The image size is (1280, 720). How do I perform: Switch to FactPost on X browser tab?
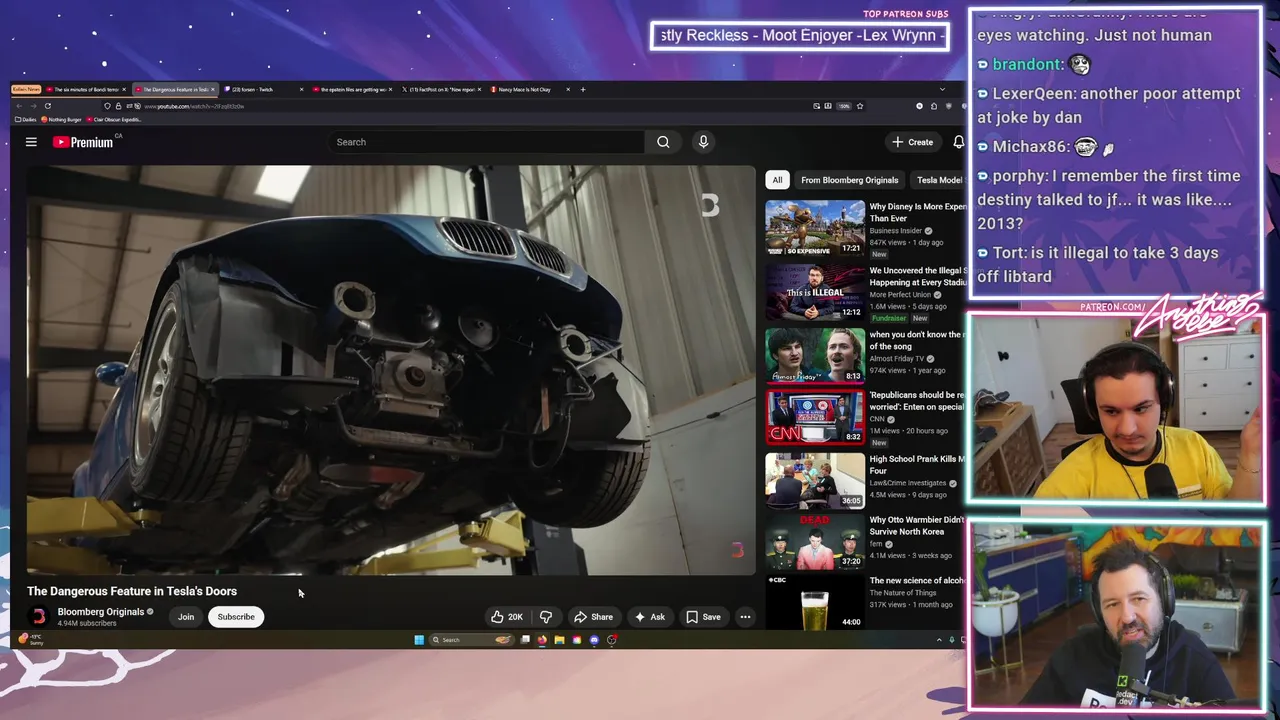[x=440, y=89]
